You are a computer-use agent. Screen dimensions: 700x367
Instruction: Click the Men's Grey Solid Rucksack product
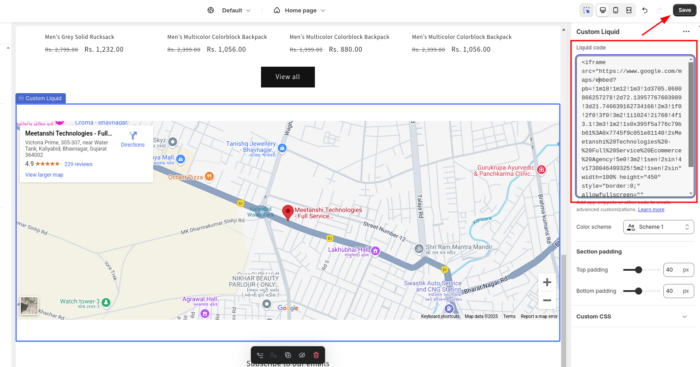pos(79,37)
